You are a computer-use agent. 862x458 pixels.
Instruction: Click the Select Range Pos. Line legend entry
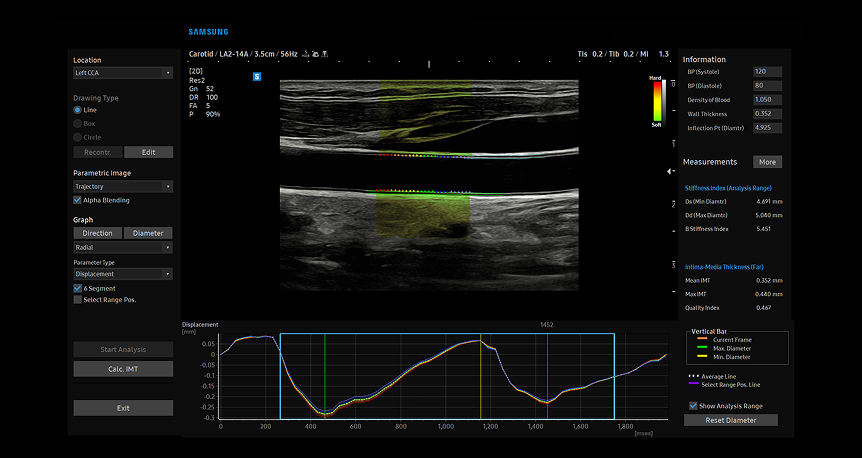[724, 384]
